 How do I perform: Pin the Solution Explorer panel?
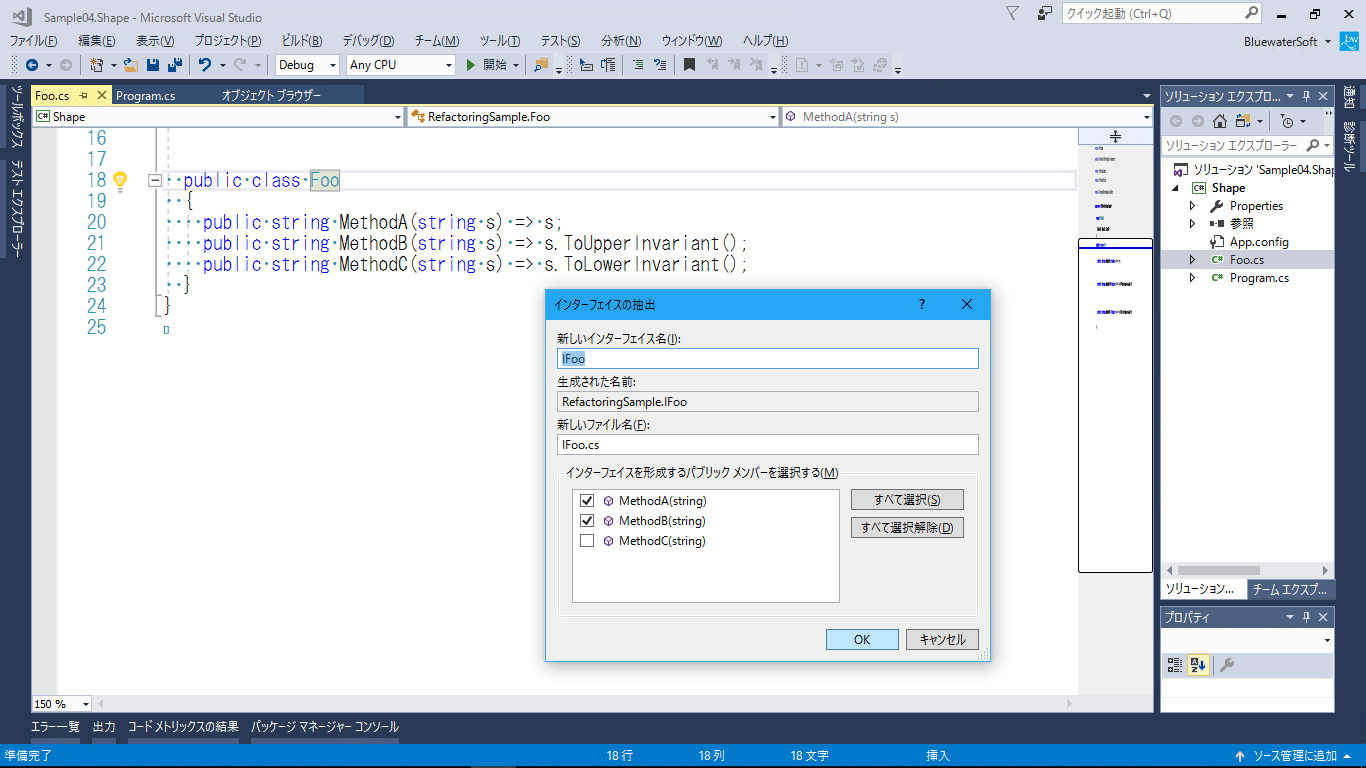(x=1308, y=96)
